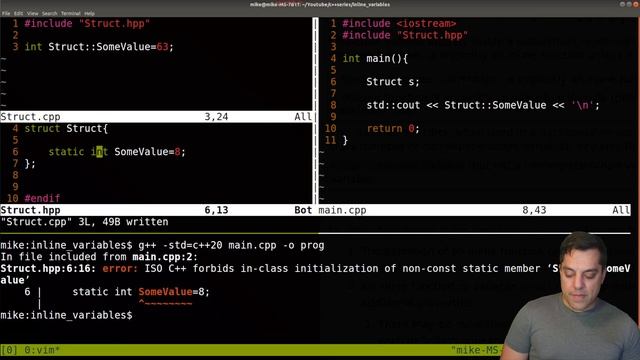Click 'std::cout' in main.cpp line 8
The height and width of the screenshot is (360, 640).
click(393, 105)
